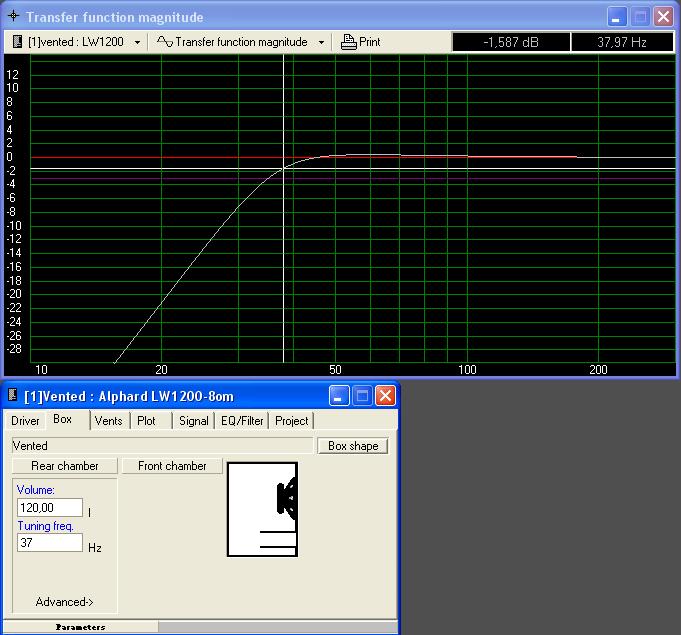Expand the plot type dropdown arrow

point(321,42)
